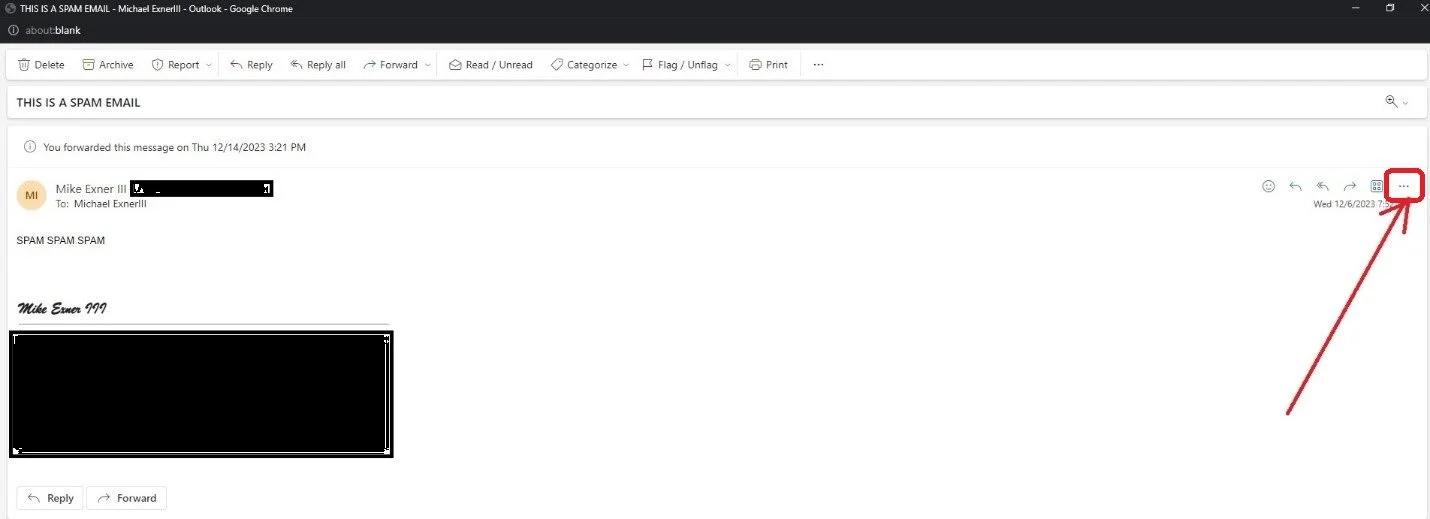Open the apps grid icon in message header
The width and height of the screenshot is (1430, 519).
1377,186
